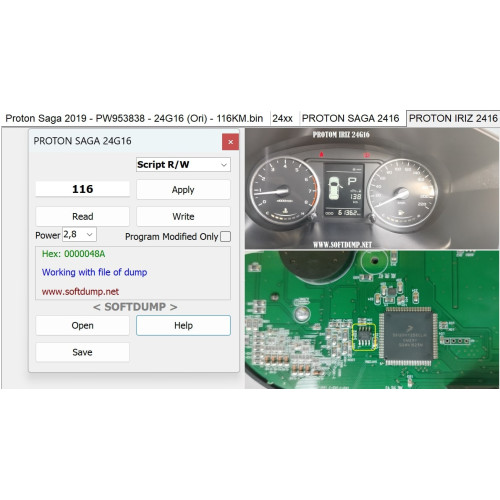Select the Proton Saga 2019 bin file tab

134,118
